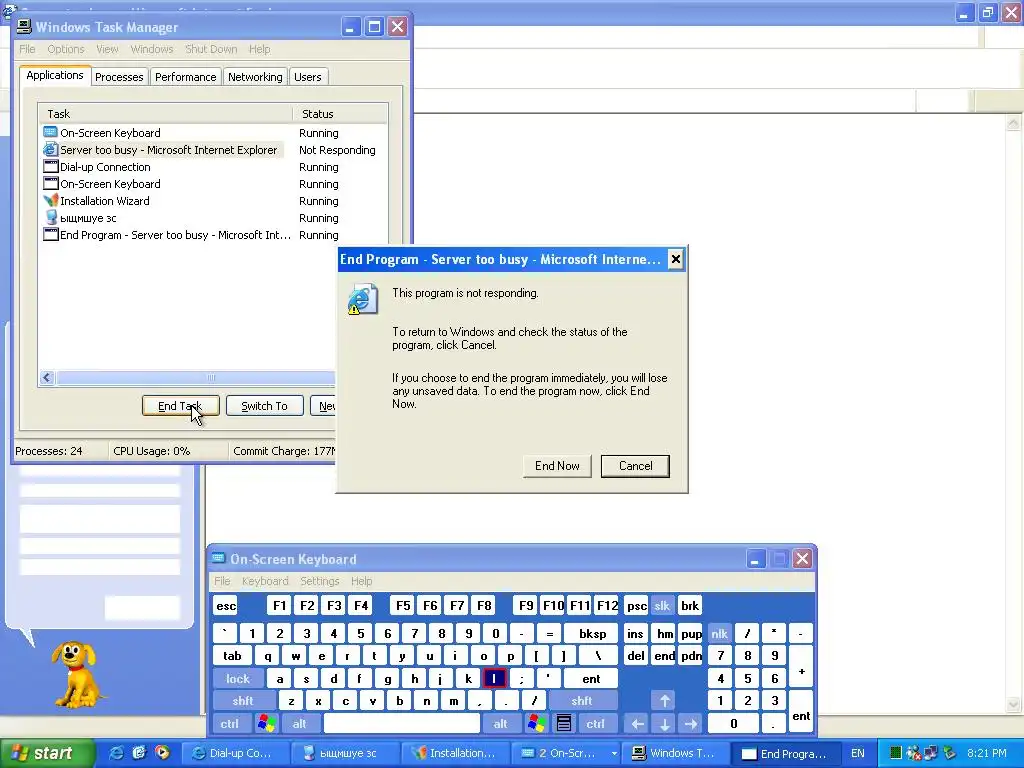This screenshot has height=768, width=1024.
Task: Open Task Manager's Shut Down menu
Action: pos(211,49)
